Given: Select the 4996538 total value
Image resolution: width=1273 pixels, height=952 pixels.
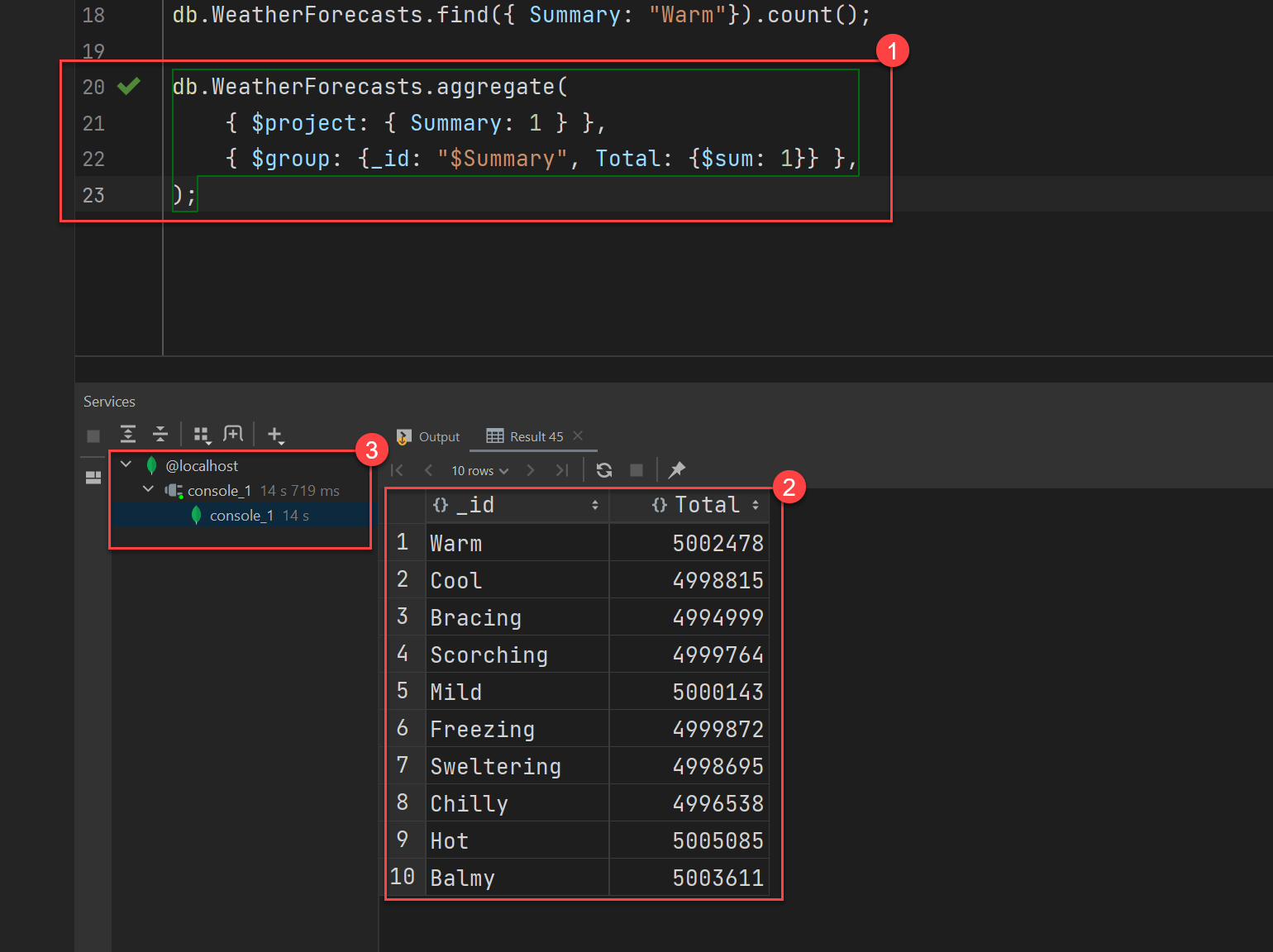Looking at the screenshot, I should 689,803.
